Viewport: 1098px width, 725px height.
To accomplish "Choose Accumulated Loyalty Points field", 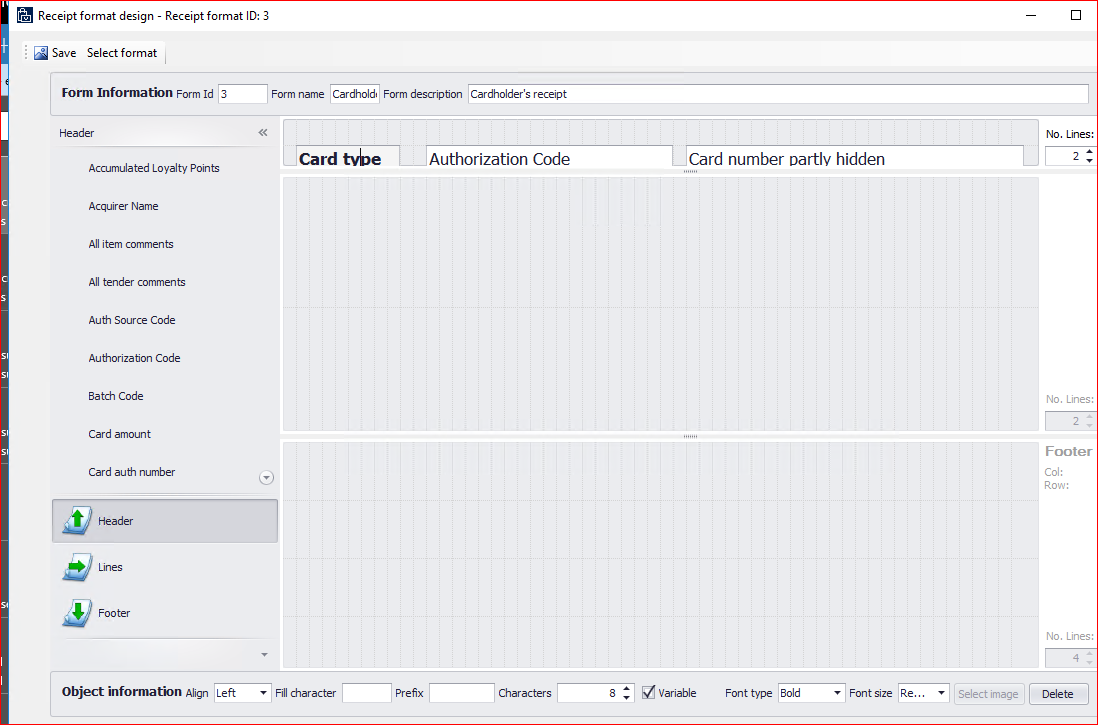I will pyautogui.click(x=154, y=168).
